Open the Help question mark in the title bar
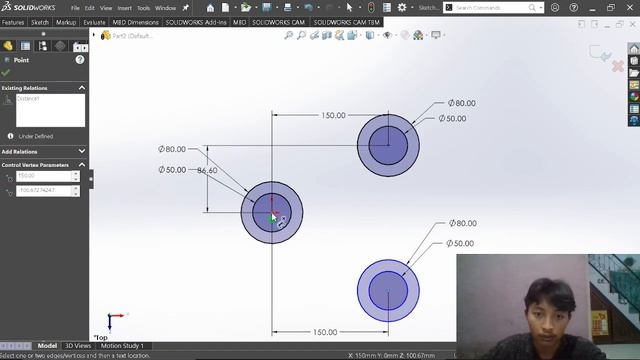This screenshot has width=640, height=360. [x=573, y=7]
